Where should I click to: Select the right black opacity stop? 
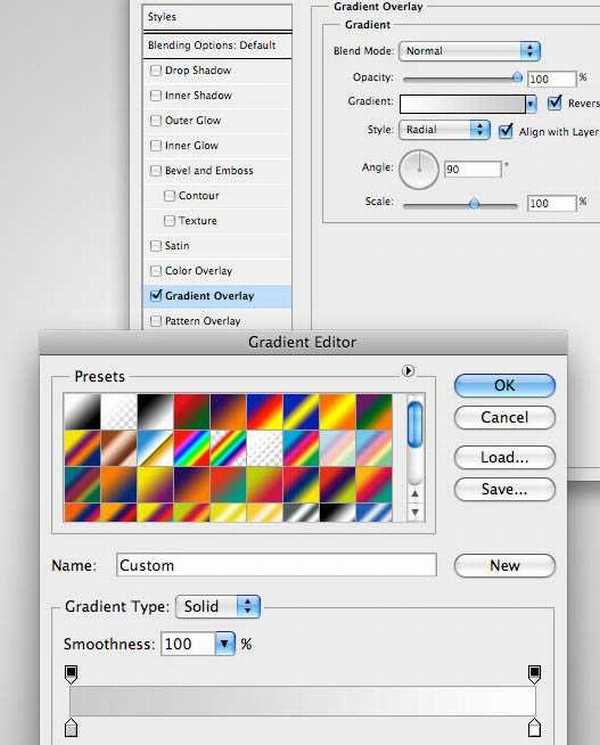[x=535, y=674]
